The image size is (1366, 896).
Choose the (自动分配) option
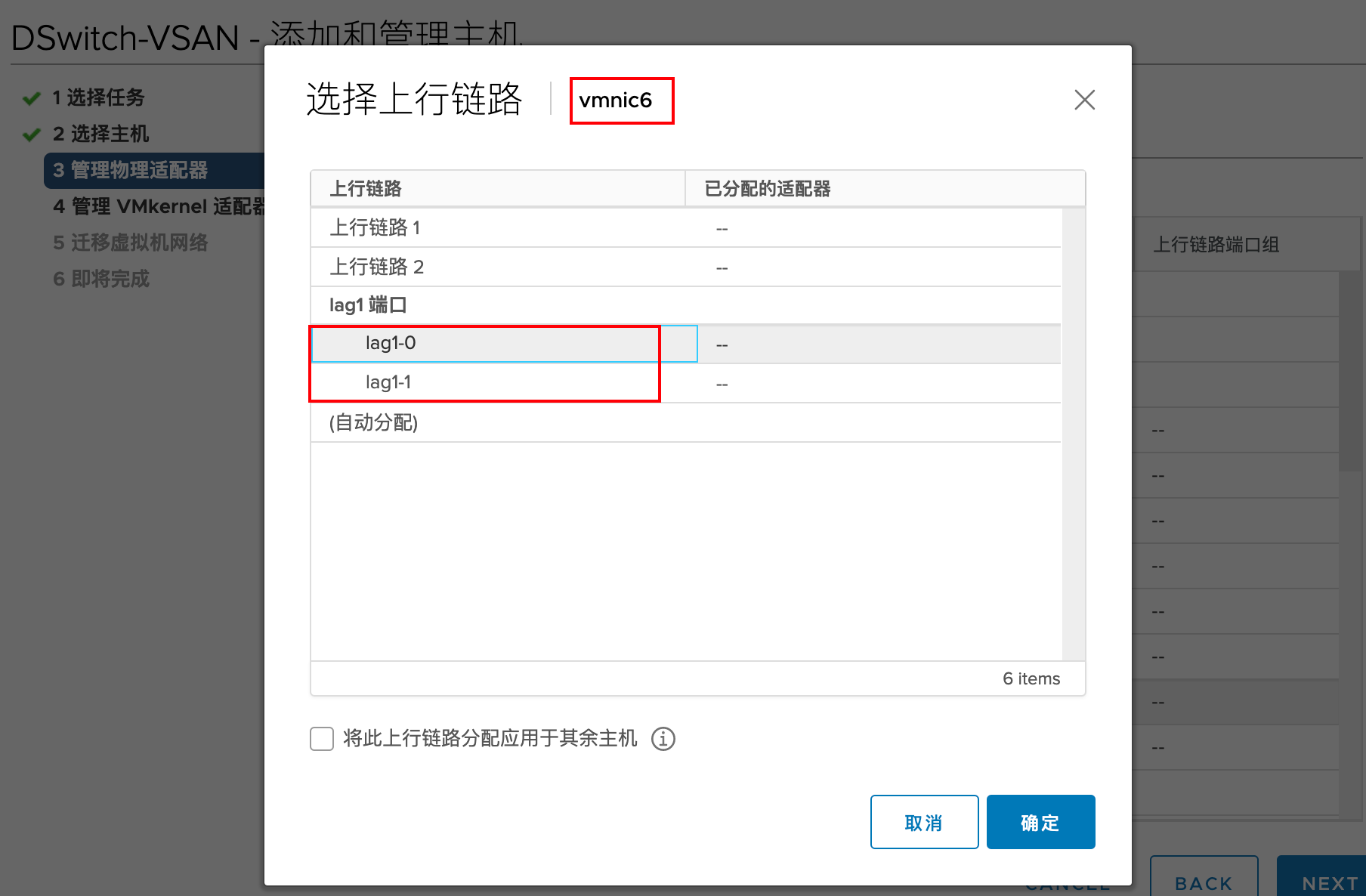pyautogui.click(x=373, y=422)
